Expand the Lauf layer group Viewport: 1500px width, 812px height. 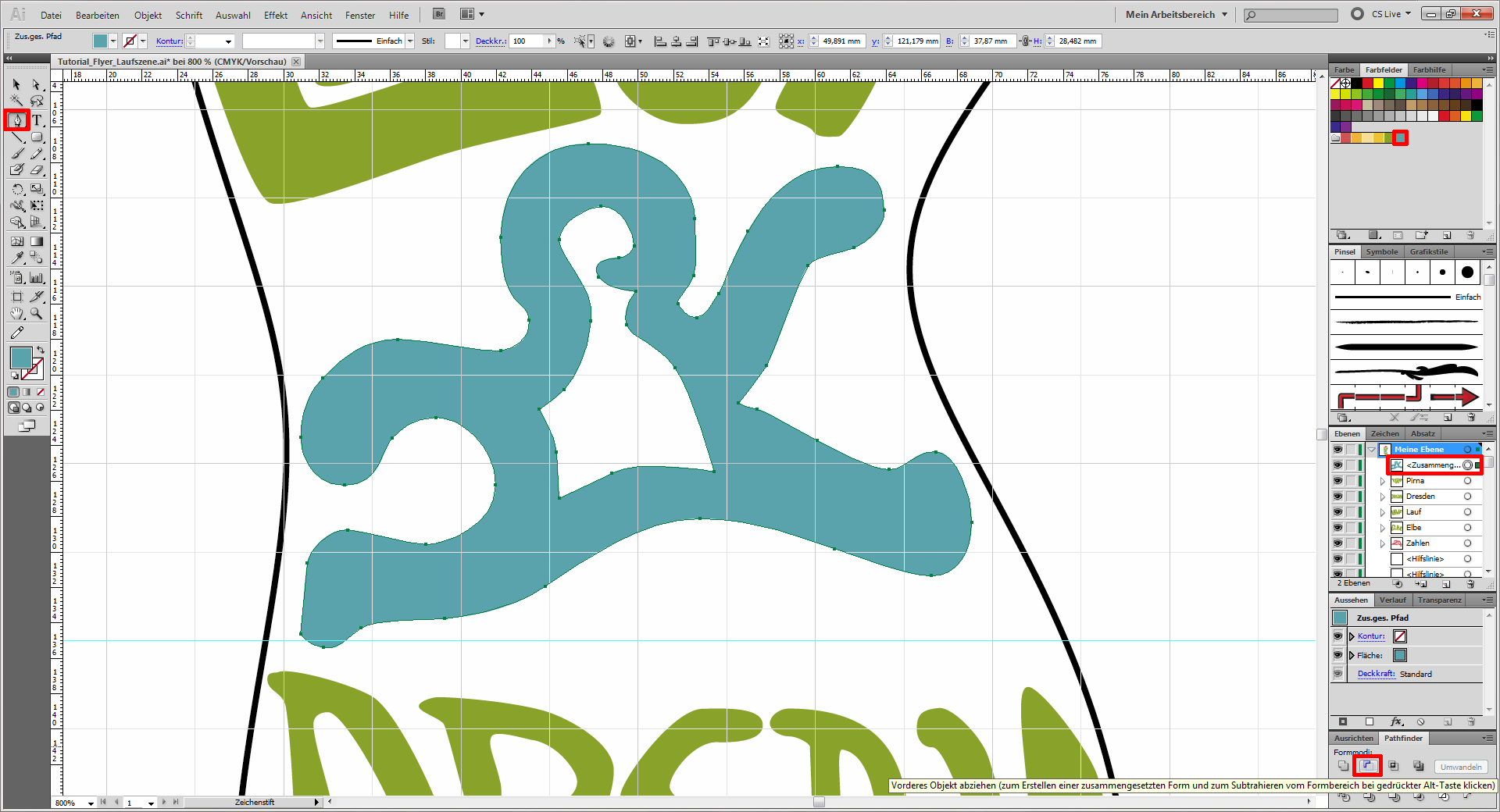pos(1383,512)
